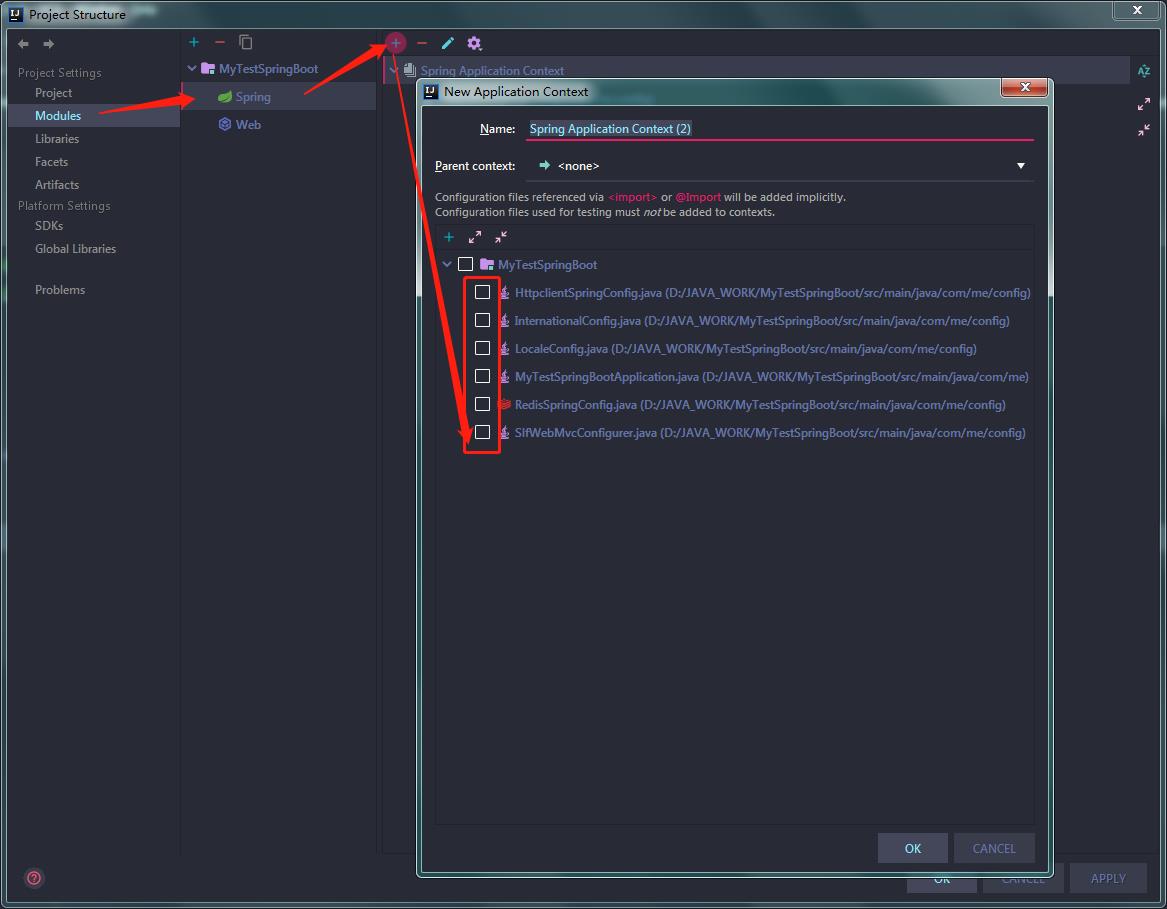Screen dimensions: 1167x909
Task: Open the Facets settings page
Action: click(x=51, y=162)
